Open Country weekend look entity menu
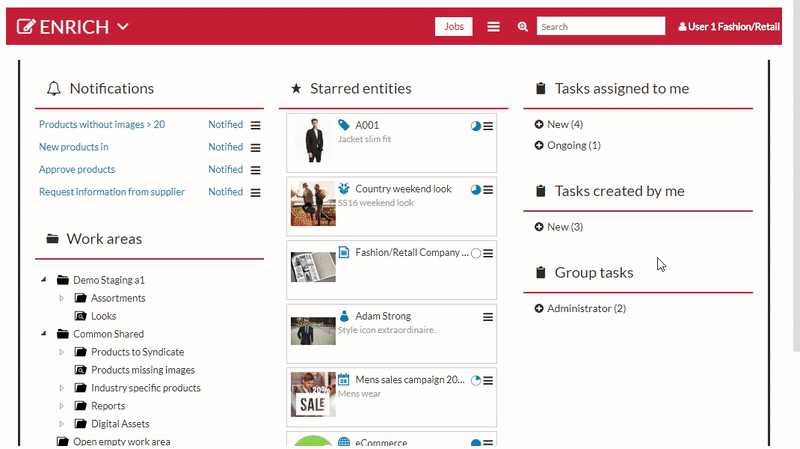Viewport: 800px width, 449px height. click(x=488, y=190)
